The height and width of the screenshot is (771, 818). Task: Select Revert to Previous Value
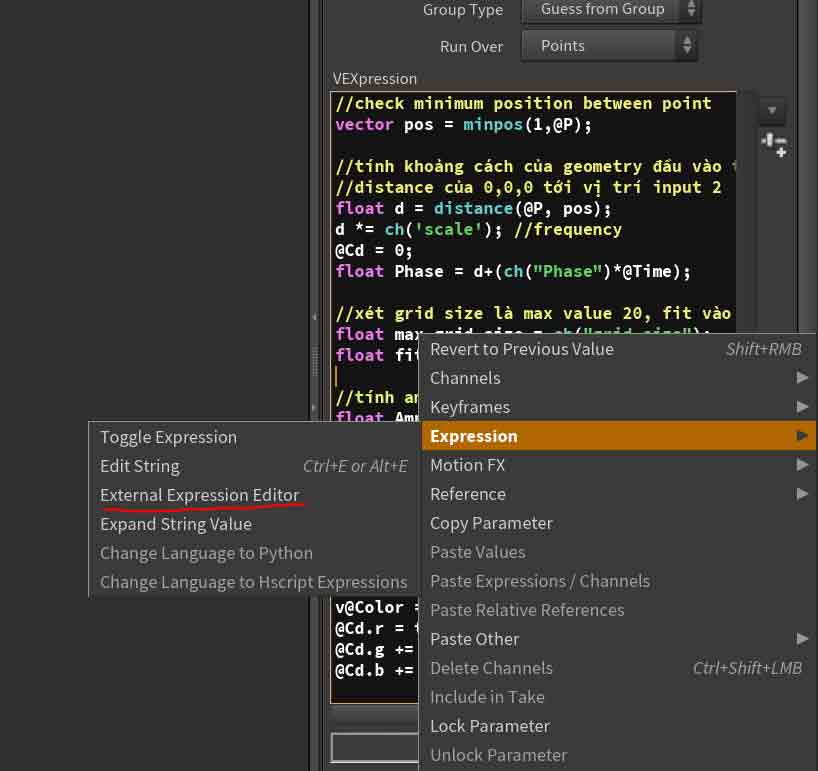(618, 349)
